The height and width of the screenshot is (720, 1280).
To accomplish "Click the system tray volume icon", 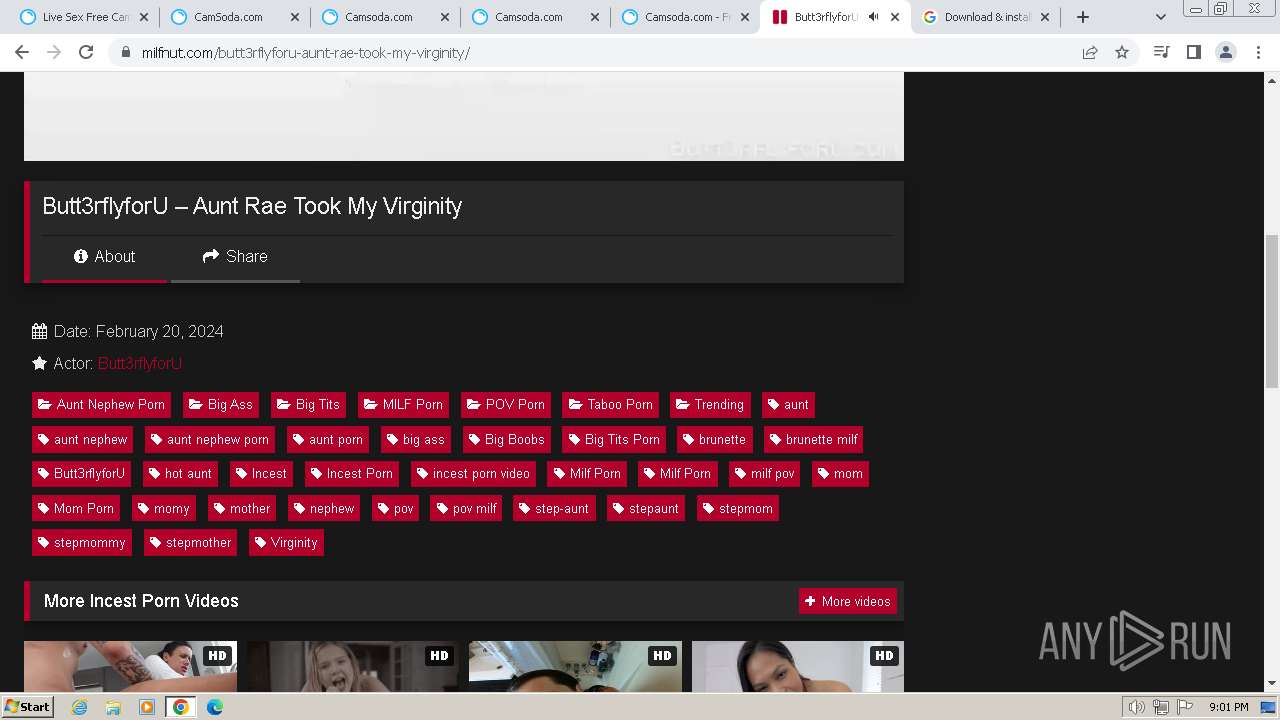I will tap(1137, 707).
